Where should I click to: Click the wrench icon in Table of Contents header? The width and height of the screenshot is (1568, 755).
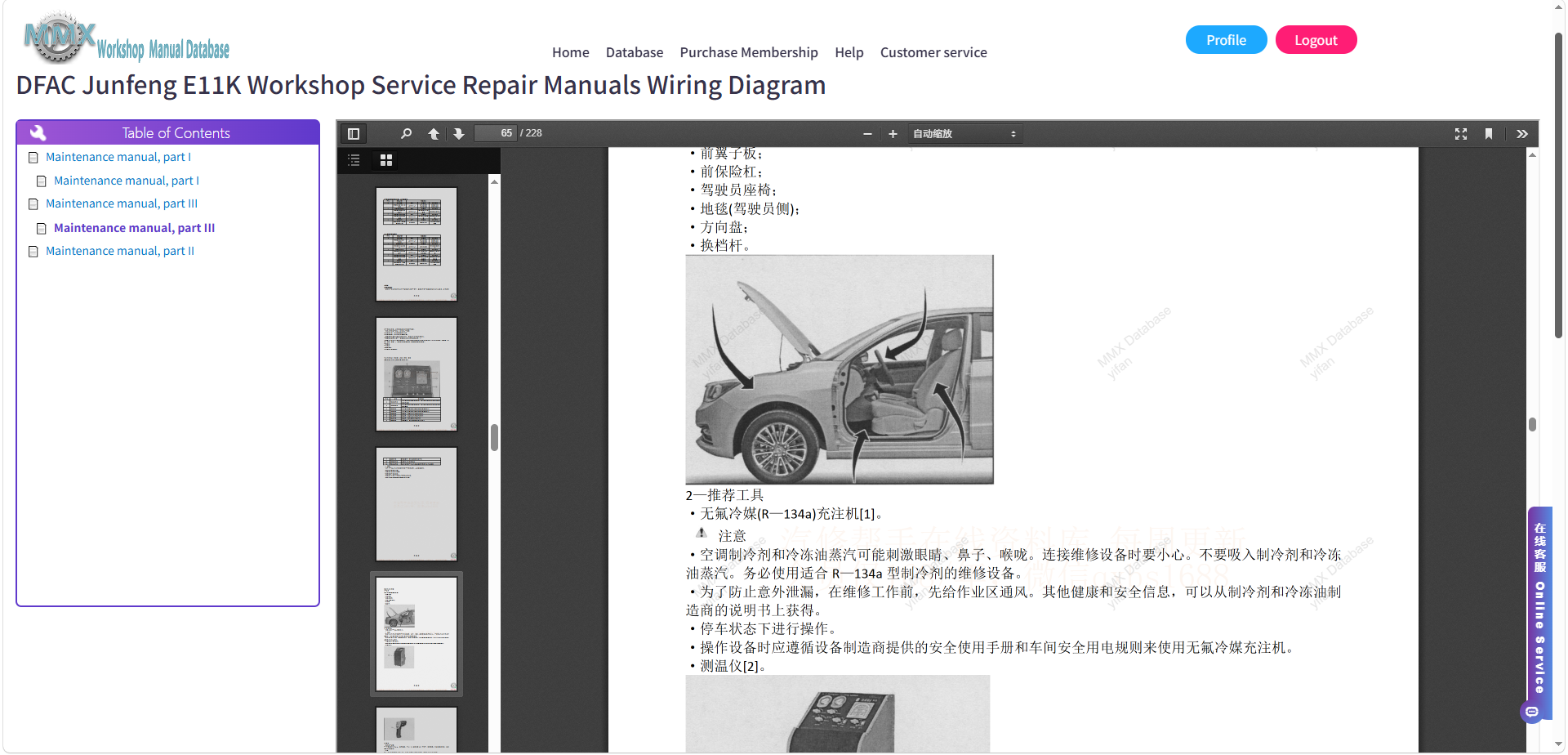[38, 132]
